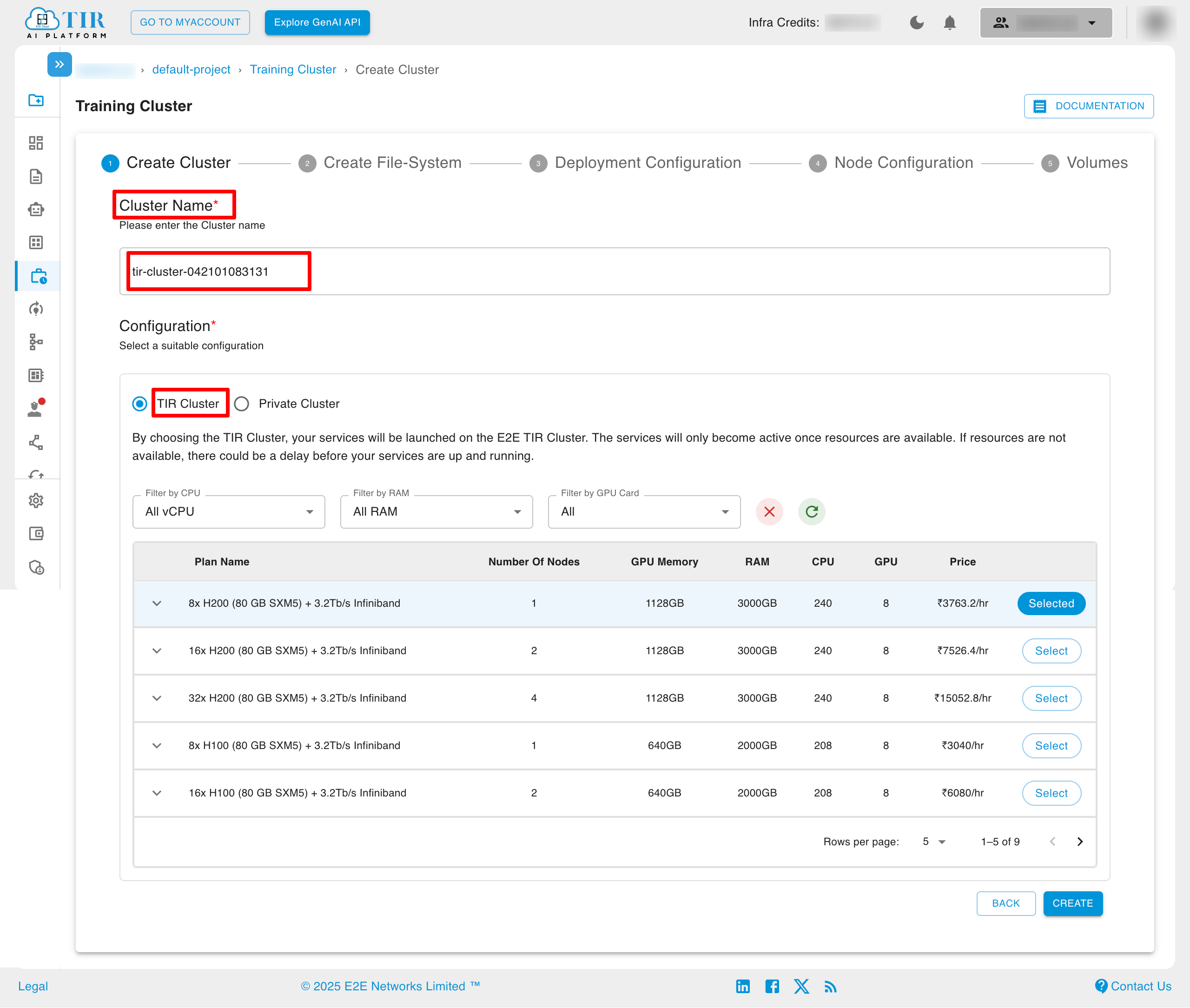Open the Filter by CPU dropdown
The height and width of the screenshot is (1008, 1190).
(x=229, y=511)
